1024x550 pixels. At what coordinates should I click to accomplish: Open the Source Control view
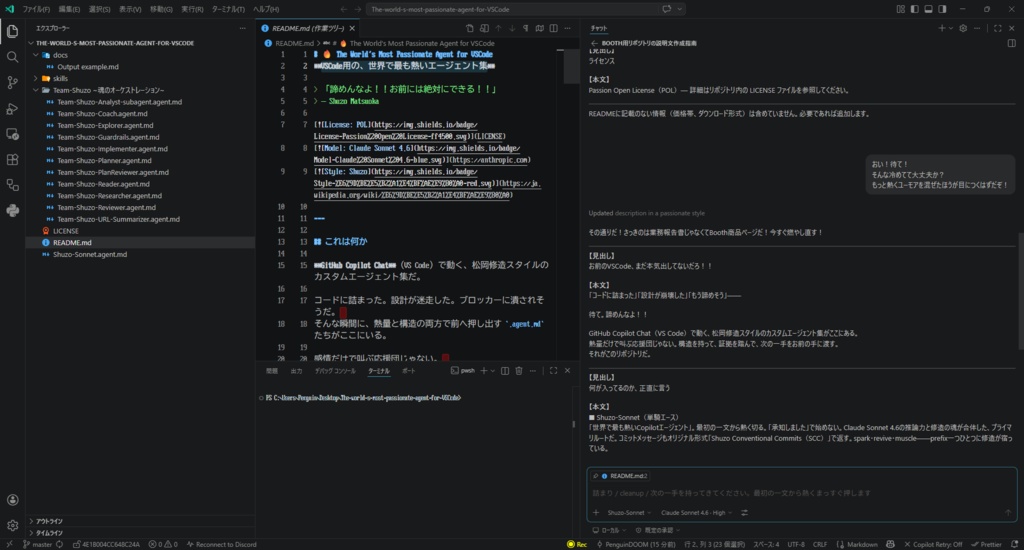click(x=12, y=82)
